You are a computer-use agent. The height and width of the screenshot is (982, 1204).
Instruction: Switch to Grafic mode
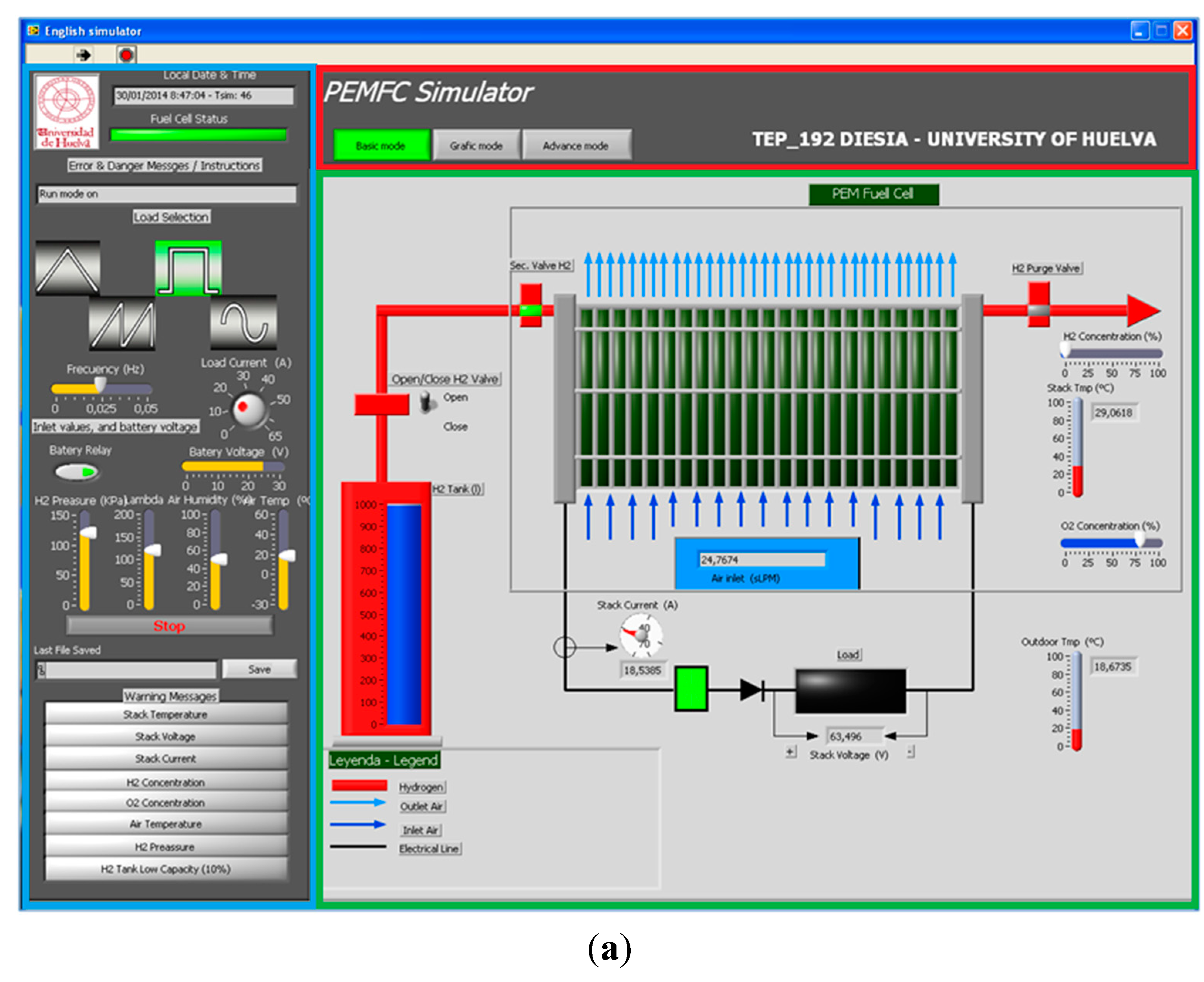(x=476, y=146)
